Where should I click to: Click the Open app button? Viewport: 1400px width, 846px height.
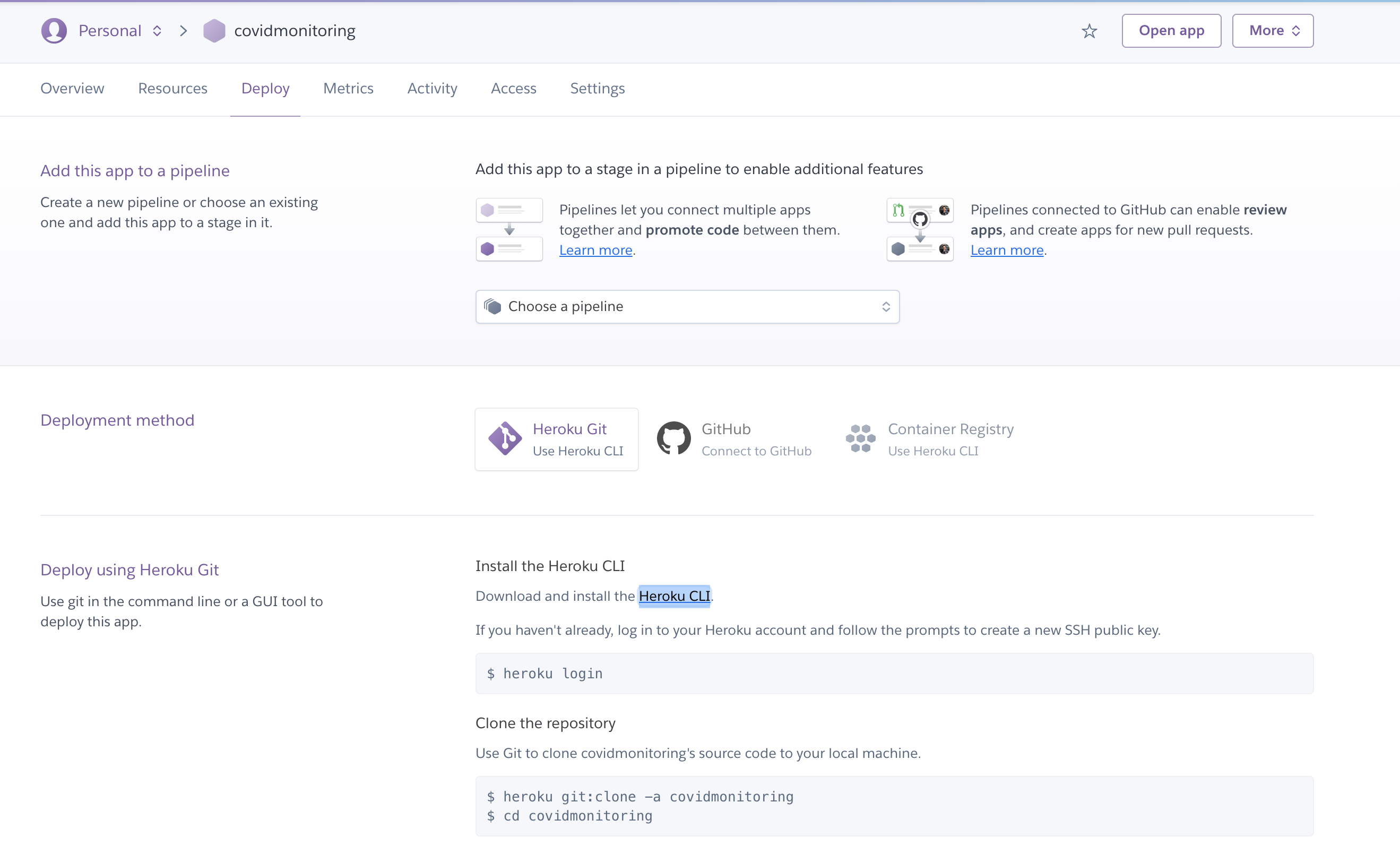[1171, 31]
